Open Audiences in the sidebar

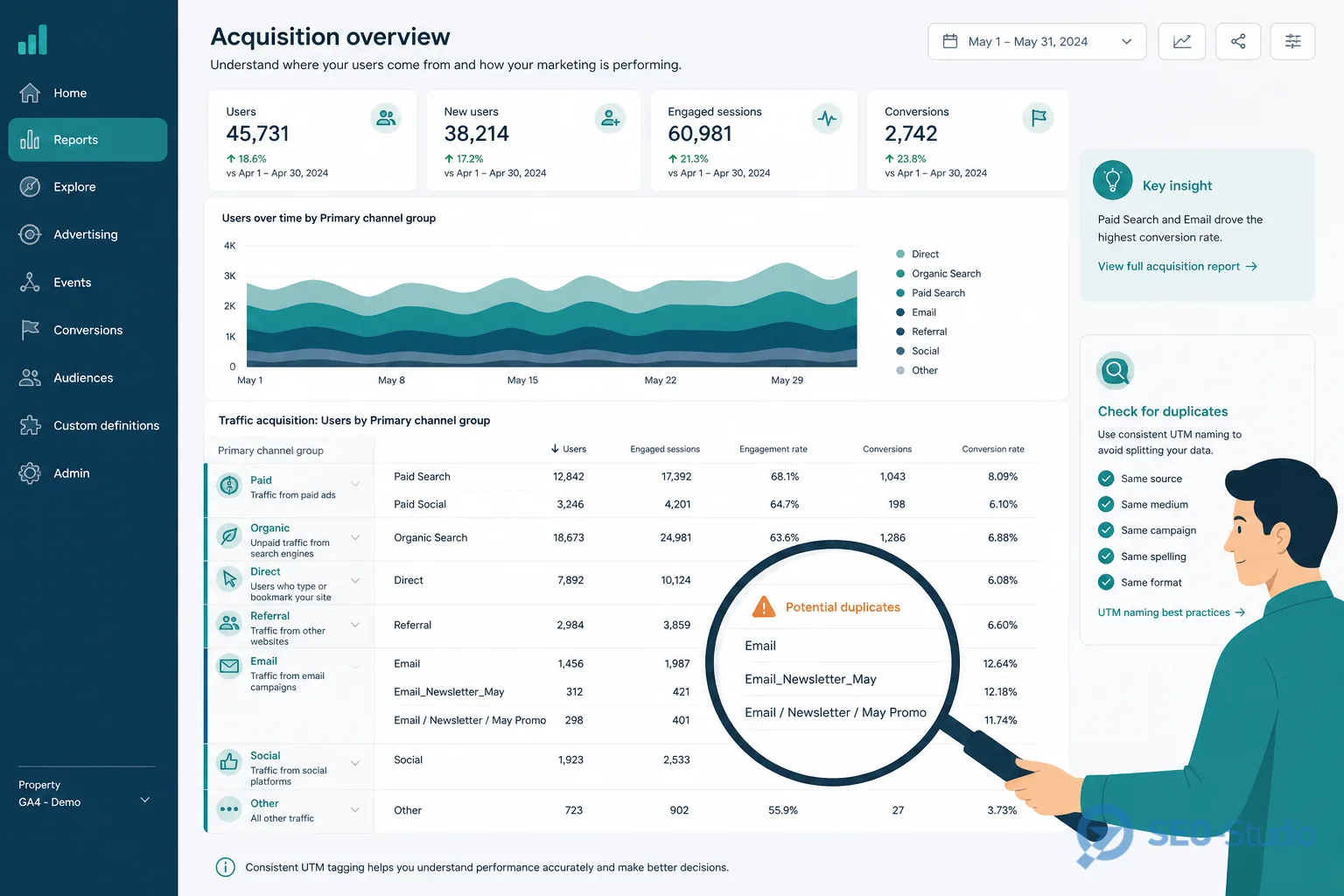[x=83, y=378]
